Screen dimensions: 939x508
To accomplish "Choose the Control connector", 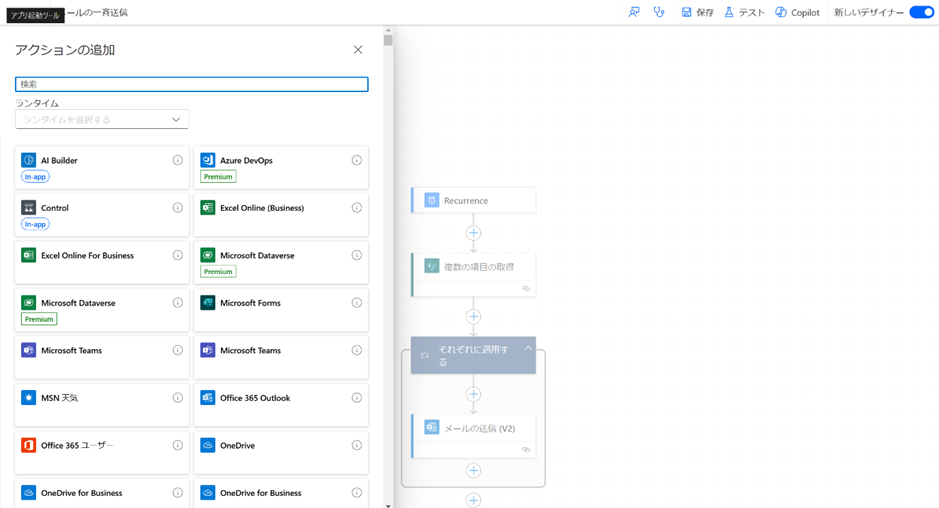I will (102, 214).
